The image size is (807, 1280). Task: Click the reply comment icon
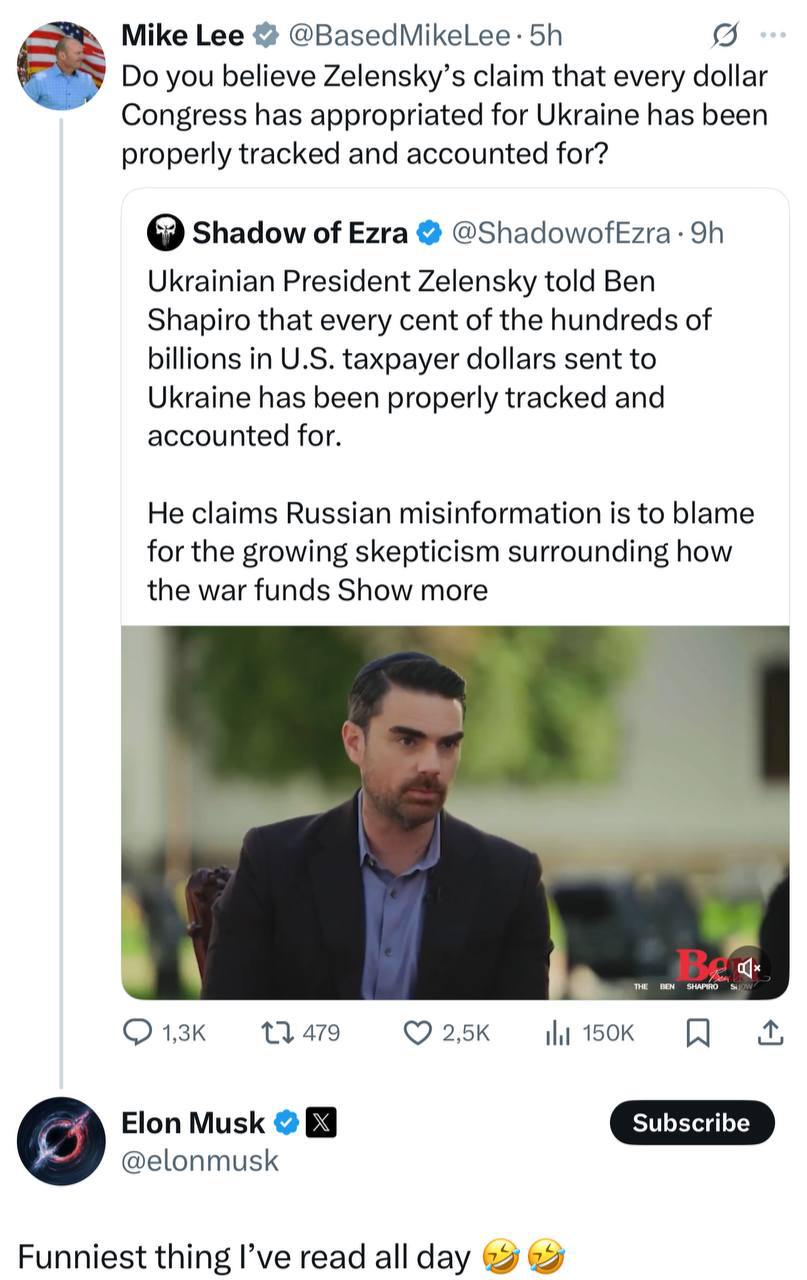coord(137,1033)
